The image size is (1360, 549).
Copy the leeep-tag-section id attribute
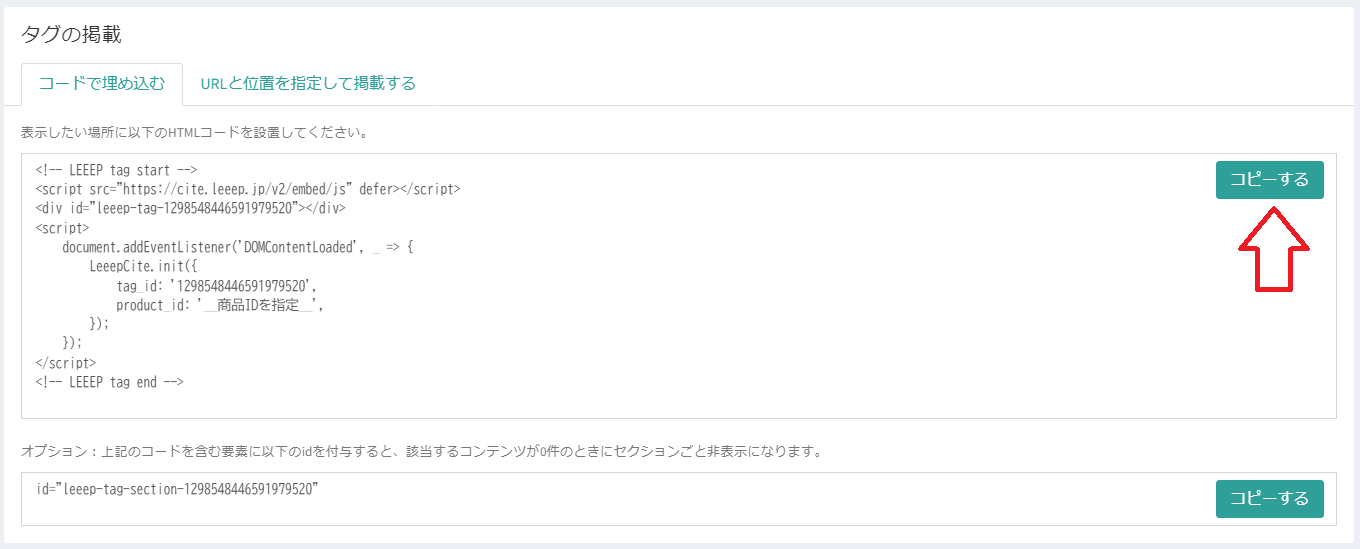pos(1269,499)
